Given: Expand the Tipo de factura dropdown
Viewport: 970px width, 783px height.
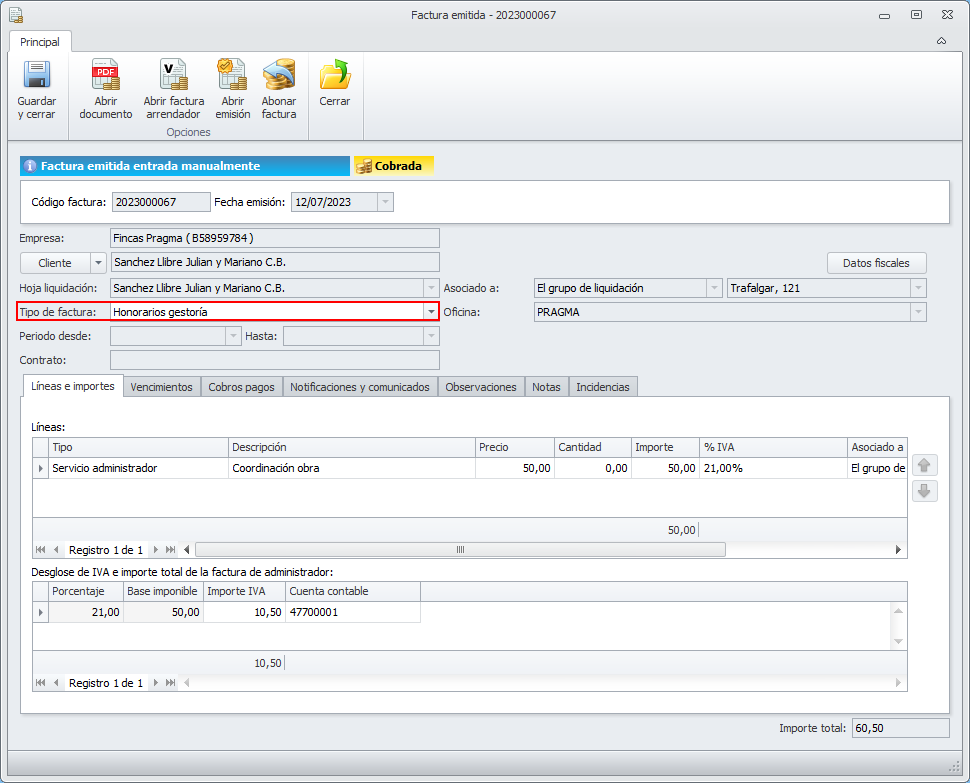Looking at the screenshot, I should point(431,312).
